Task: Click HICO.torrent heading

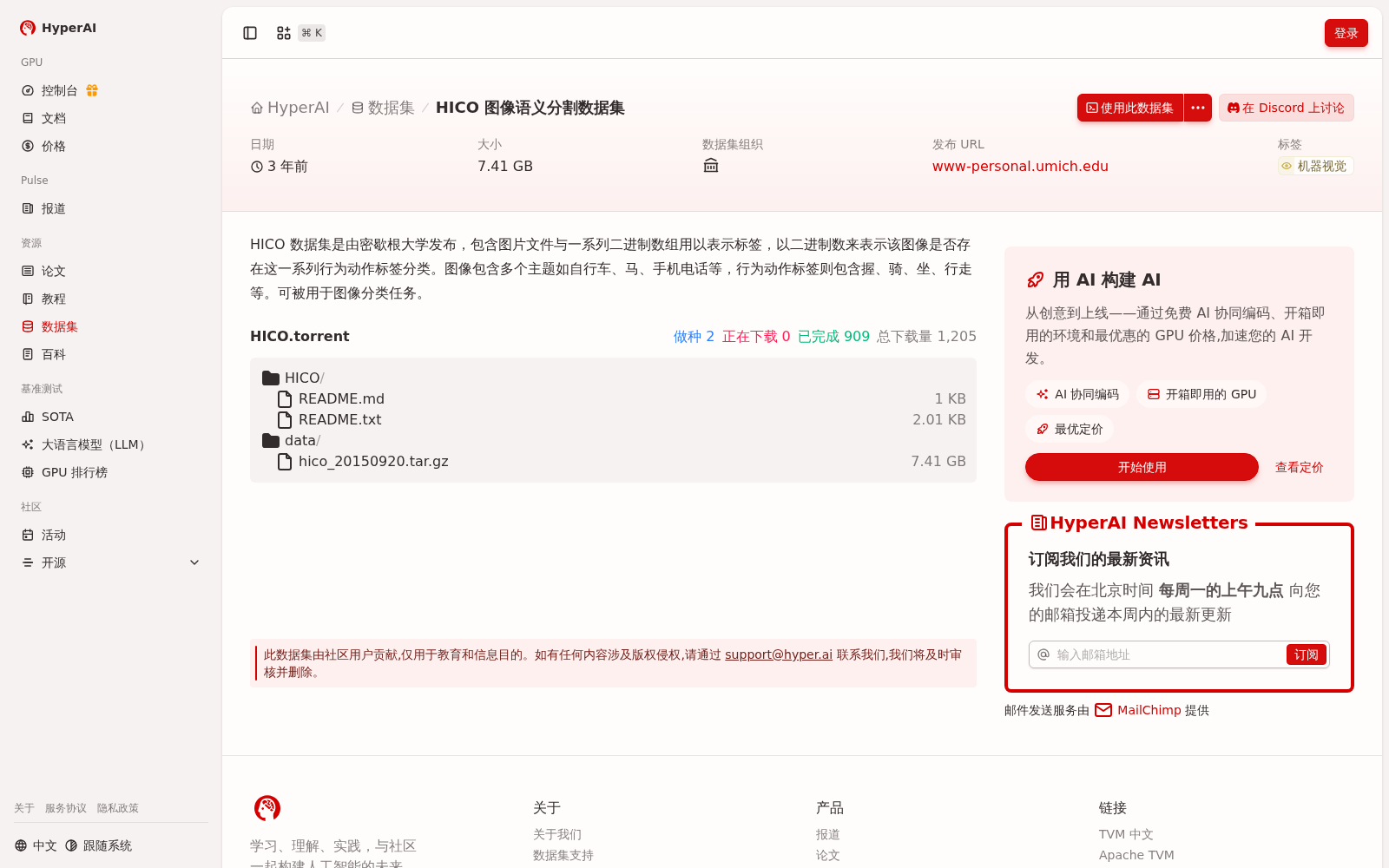Action: 300,336
